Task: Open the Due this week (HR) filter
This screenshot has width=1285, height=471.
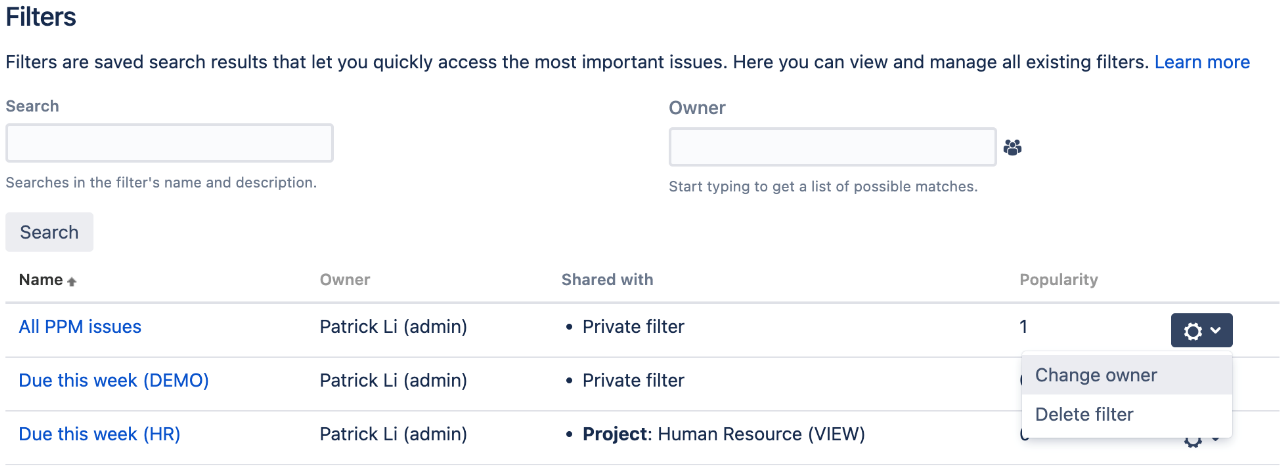Action: pyautogui.click(x=100, y=435)
